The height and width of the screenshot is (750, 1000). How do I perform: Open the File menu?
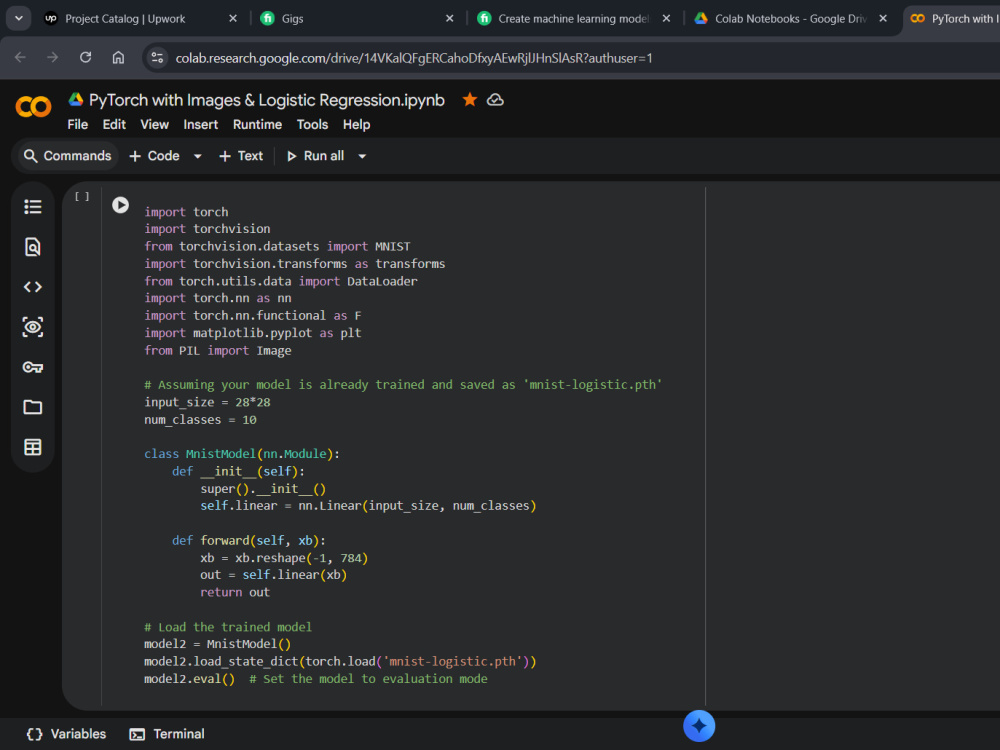[78, 124]
